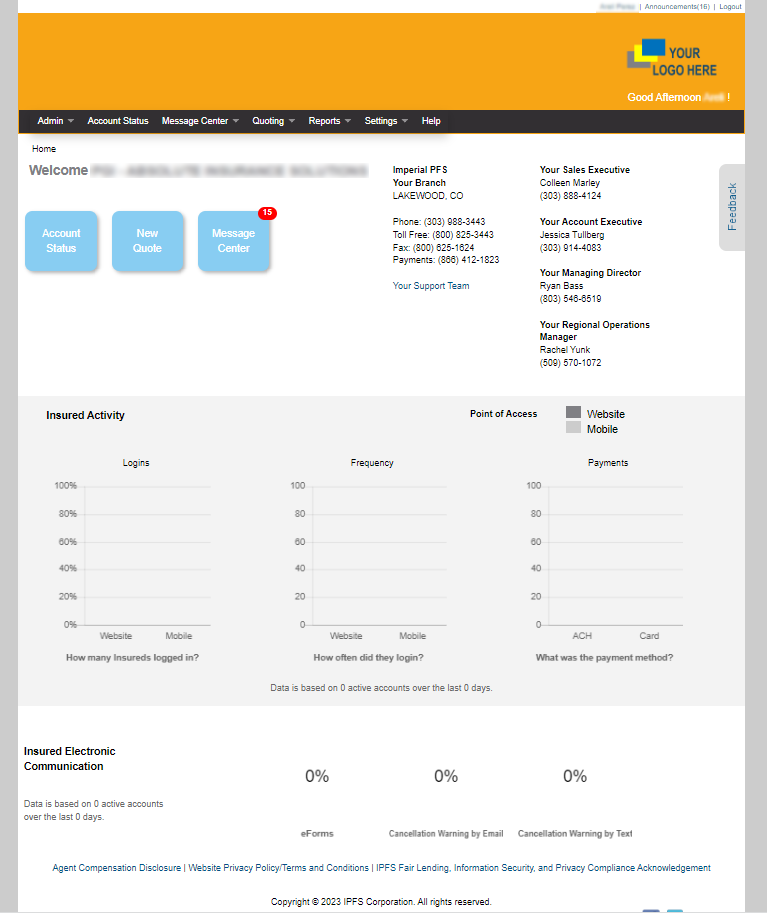Click the Toll Free: (800) 825-3443 line
Viewport: 767px width, 913px height.
click(443, 235)
